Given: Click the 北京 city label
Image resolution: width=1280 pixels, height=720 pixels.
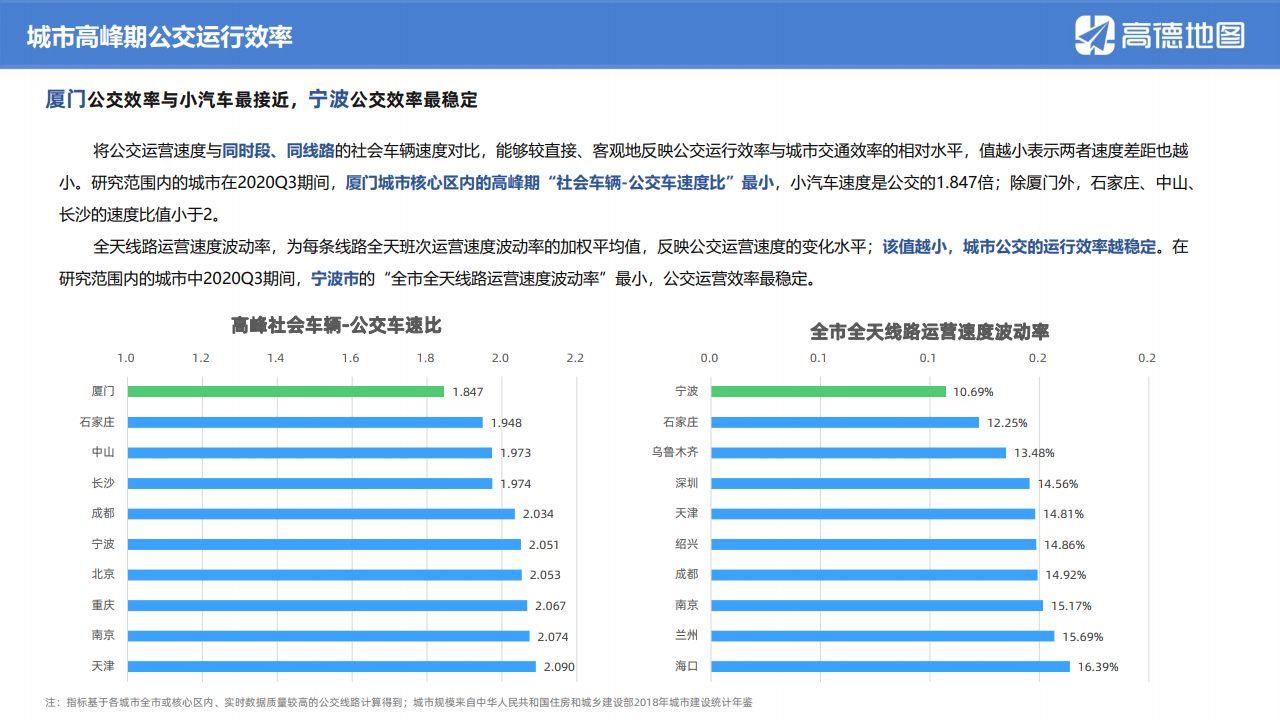Looking at the screenshot, I should [103, 574].
